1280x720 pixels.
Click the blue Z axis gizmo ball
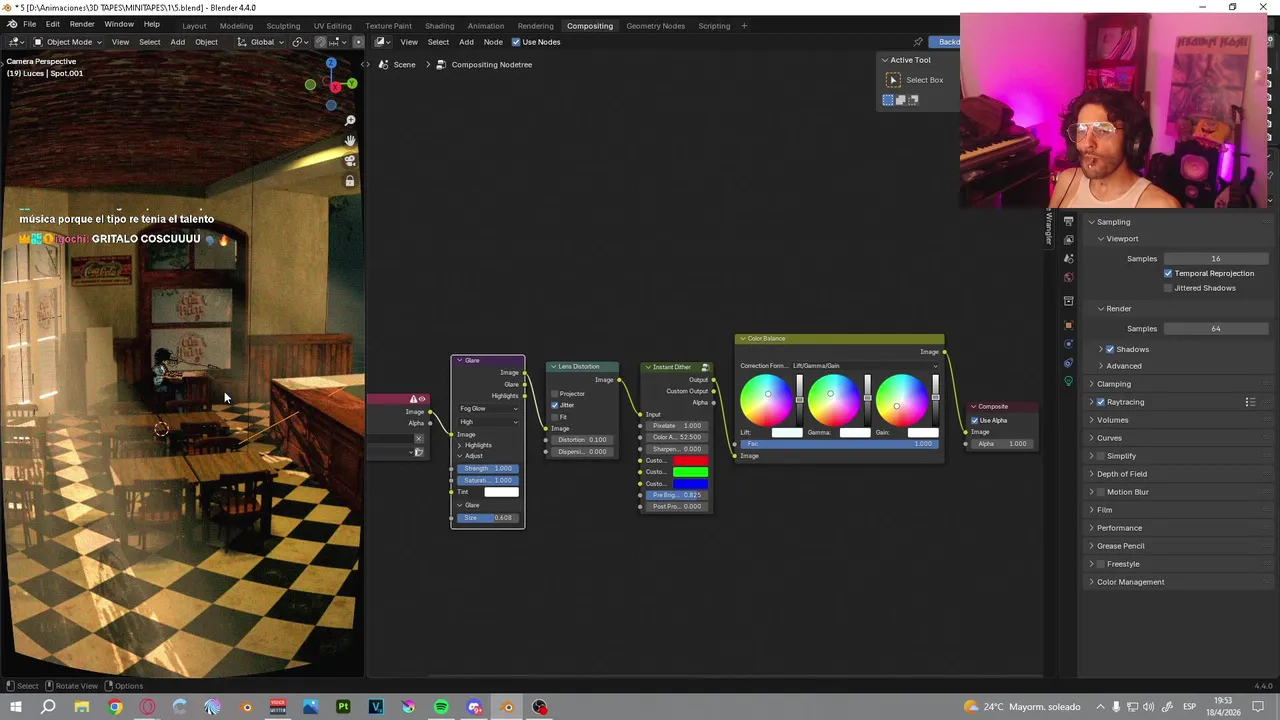tap(331, 63)
